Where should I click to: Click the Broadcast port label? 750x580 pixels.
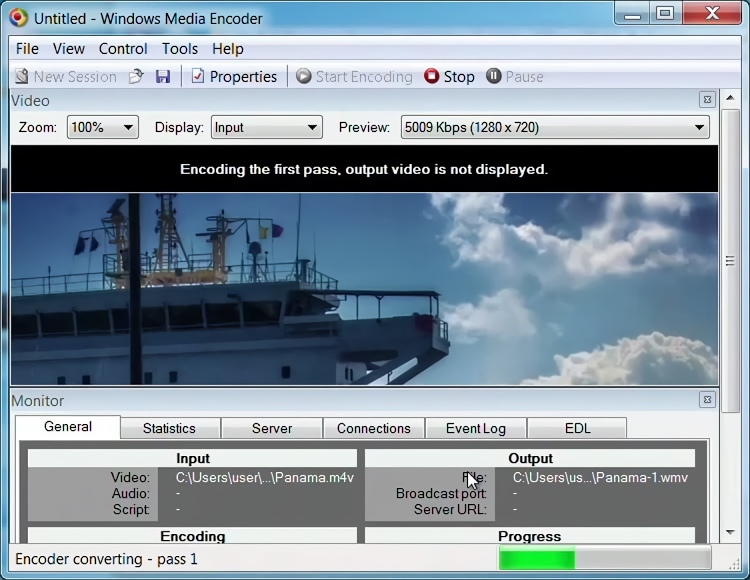tap(441, 493)
